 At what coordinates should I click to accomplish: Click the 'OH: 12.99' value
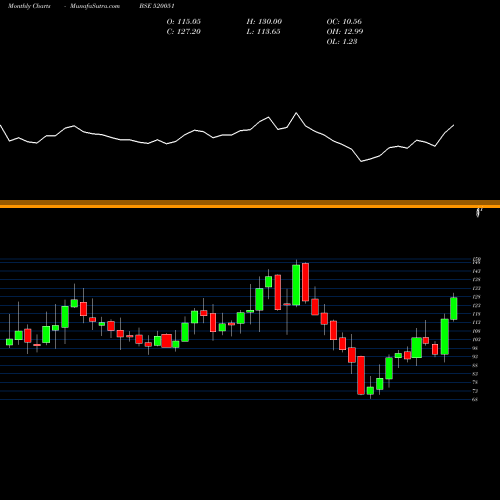pyautogui.click(x=345, y=32)
